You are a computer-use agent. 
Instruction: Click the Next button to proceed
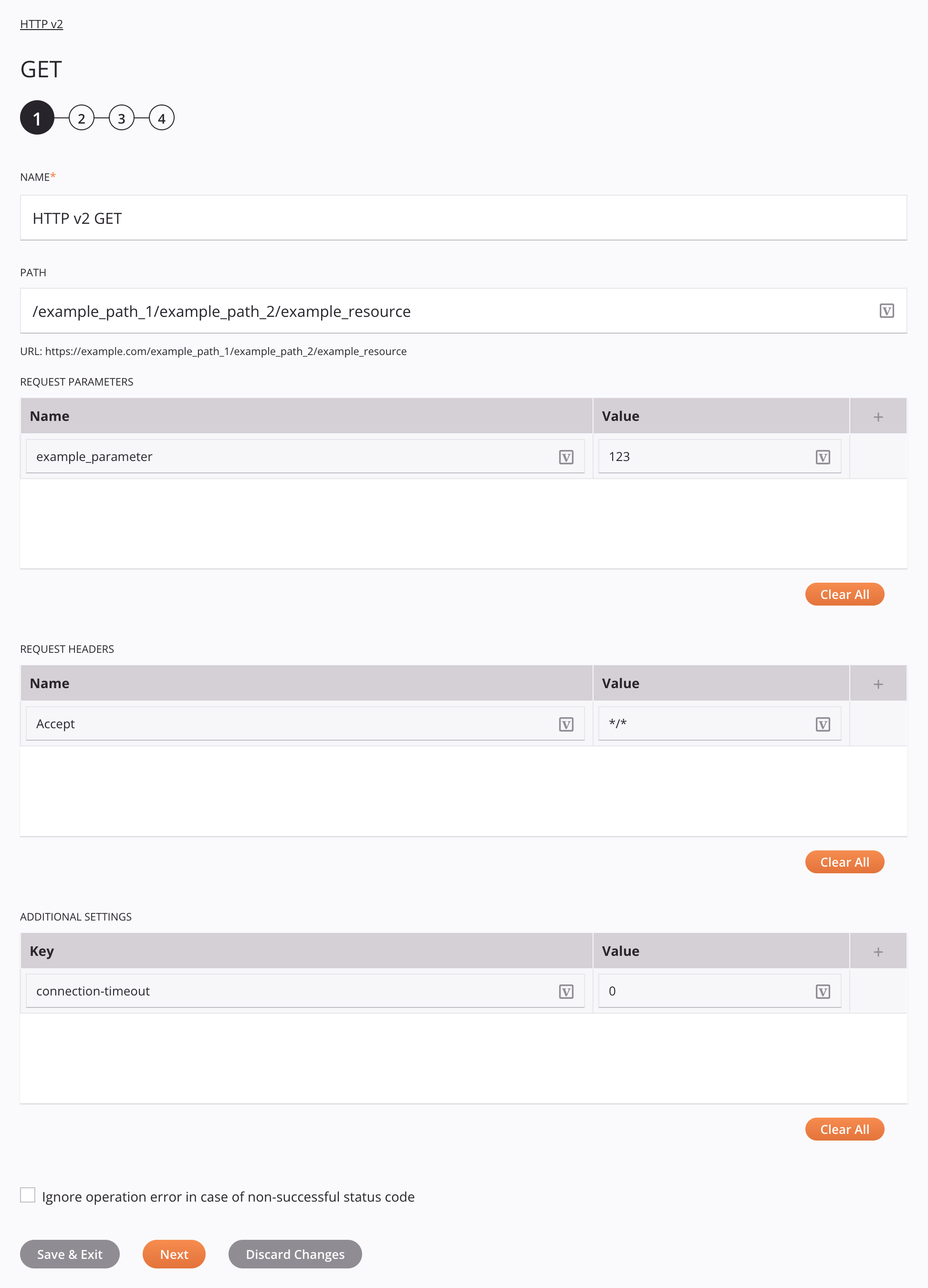point(174,1254)
